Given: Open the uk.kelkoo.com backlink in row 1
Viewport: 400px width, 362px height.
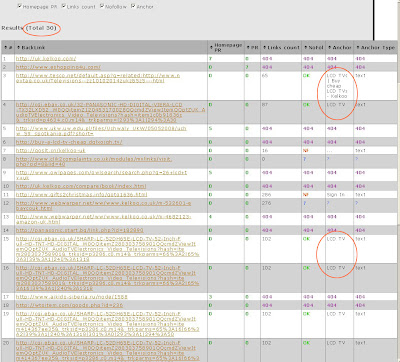Looking at the screenshot, I should tap(46, 58).
